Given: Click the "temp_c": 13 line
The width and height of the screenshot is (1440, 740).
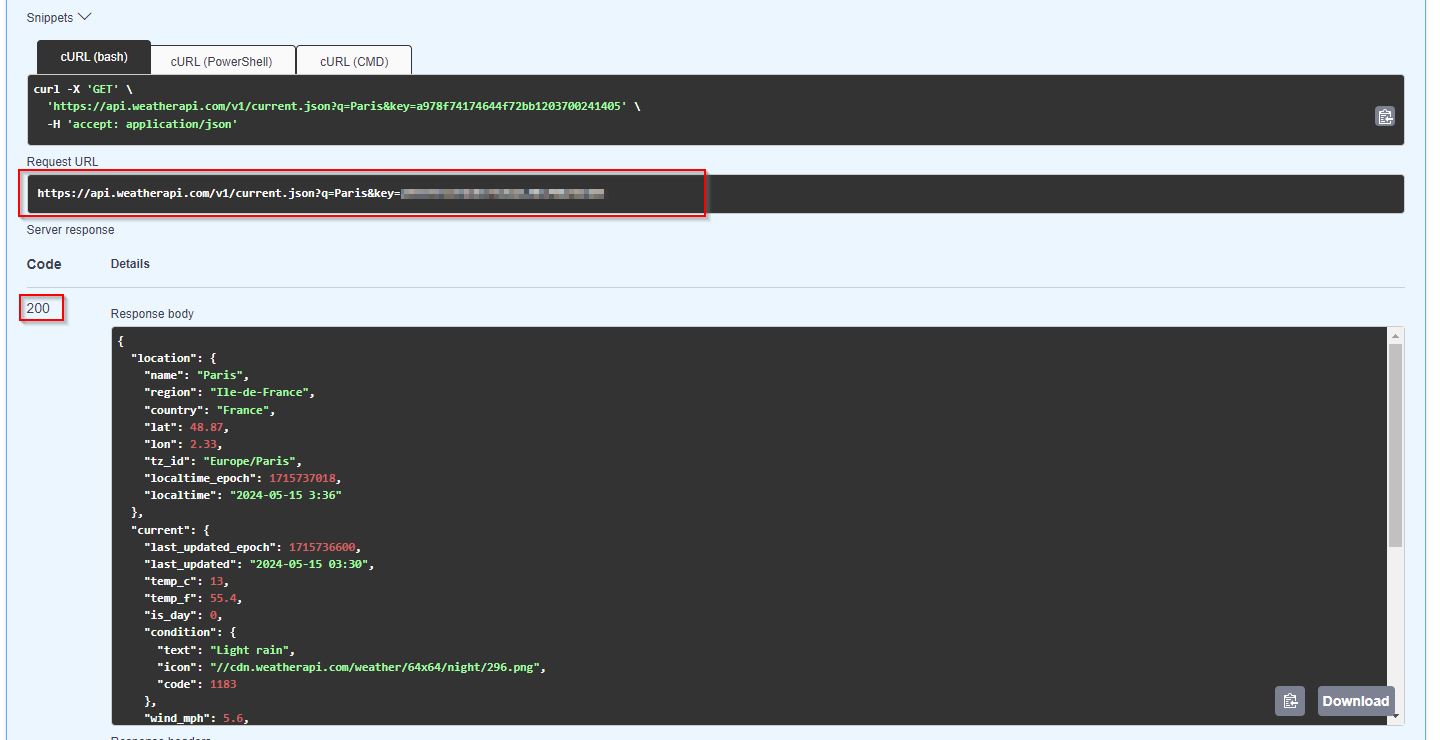Looking at the screenshot, I should 186,581.
